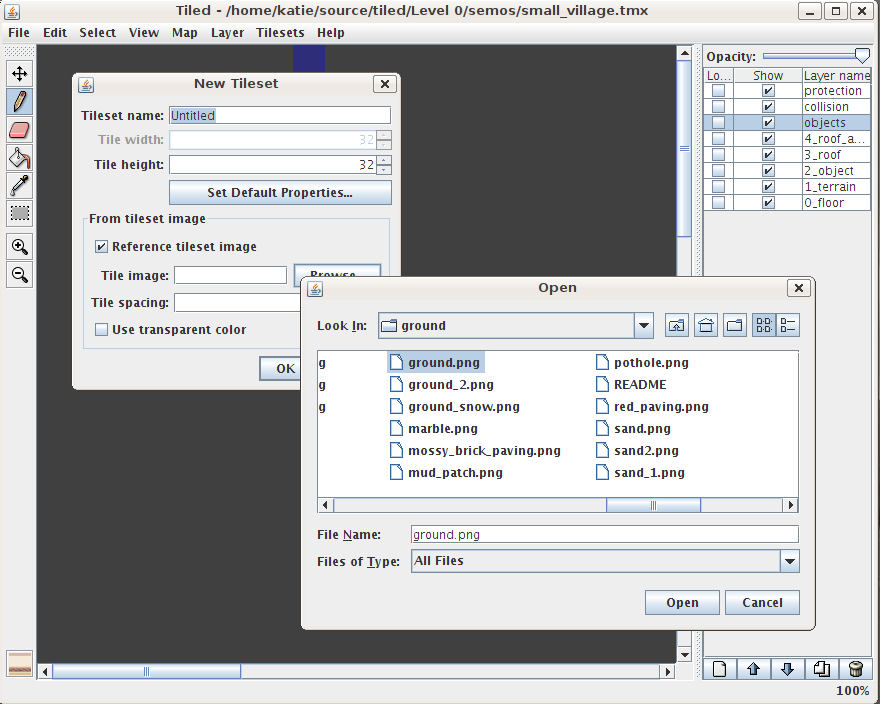Image resolution: width=880 pixels, height=704 pixels.
Task: Click the Zoom Out magnifier icon
Action: pyautogui.click(x=19, y=275)
